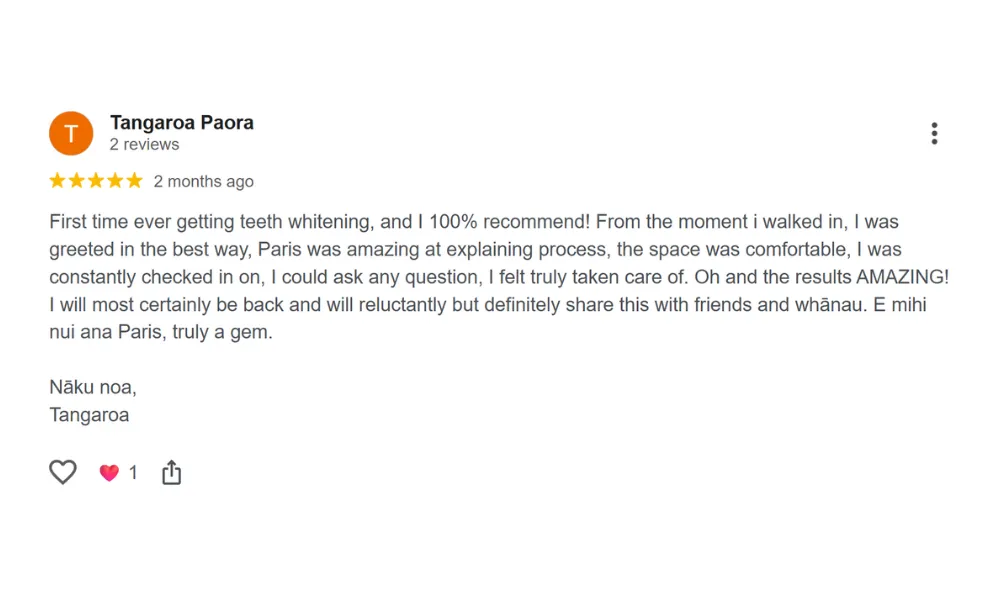1000x600 pixels.
Task: Click the Nāku noa sign-off line
Action: pos(93,387)
